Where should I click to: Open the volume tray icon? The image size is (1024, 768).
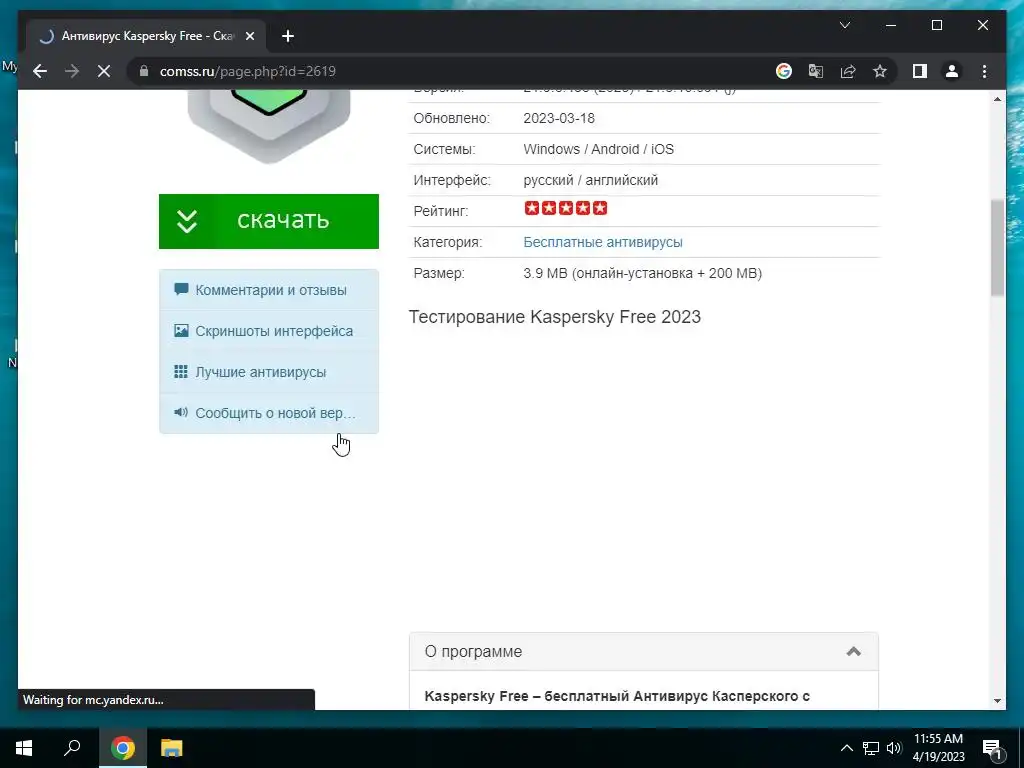point(894,748)
